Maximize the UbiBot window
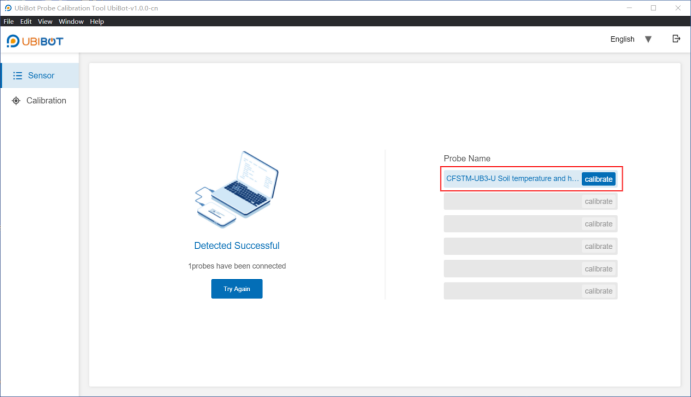The height and width of the screenshot is (397, 691). [x=654, y=8]
